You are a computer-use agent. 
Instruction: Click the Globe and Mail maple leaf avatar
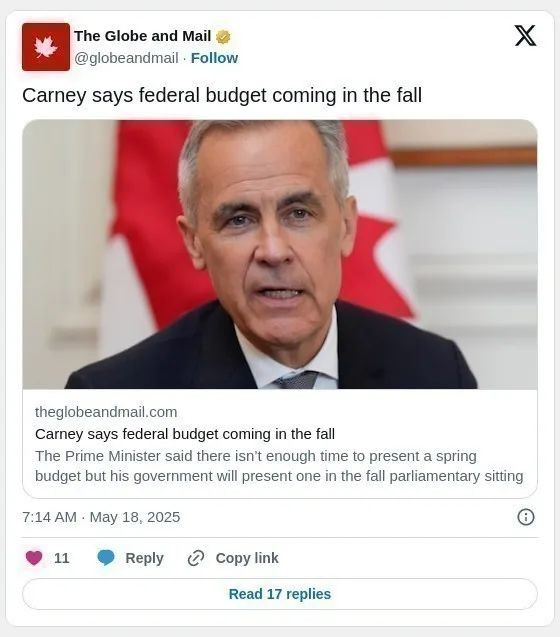(46, 47)
